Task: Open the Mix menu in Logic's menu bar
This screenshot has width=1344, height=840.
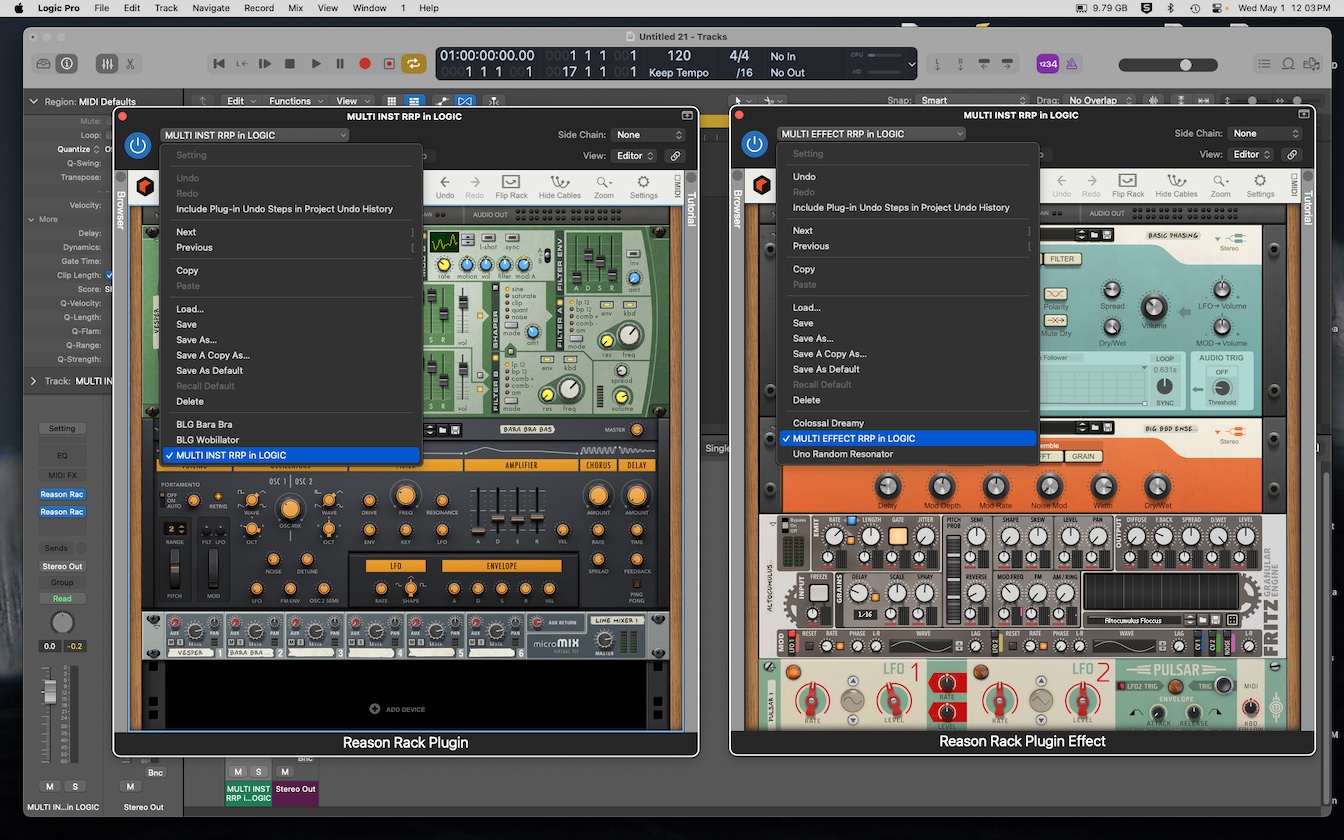Action: click(x=295, y=8)
